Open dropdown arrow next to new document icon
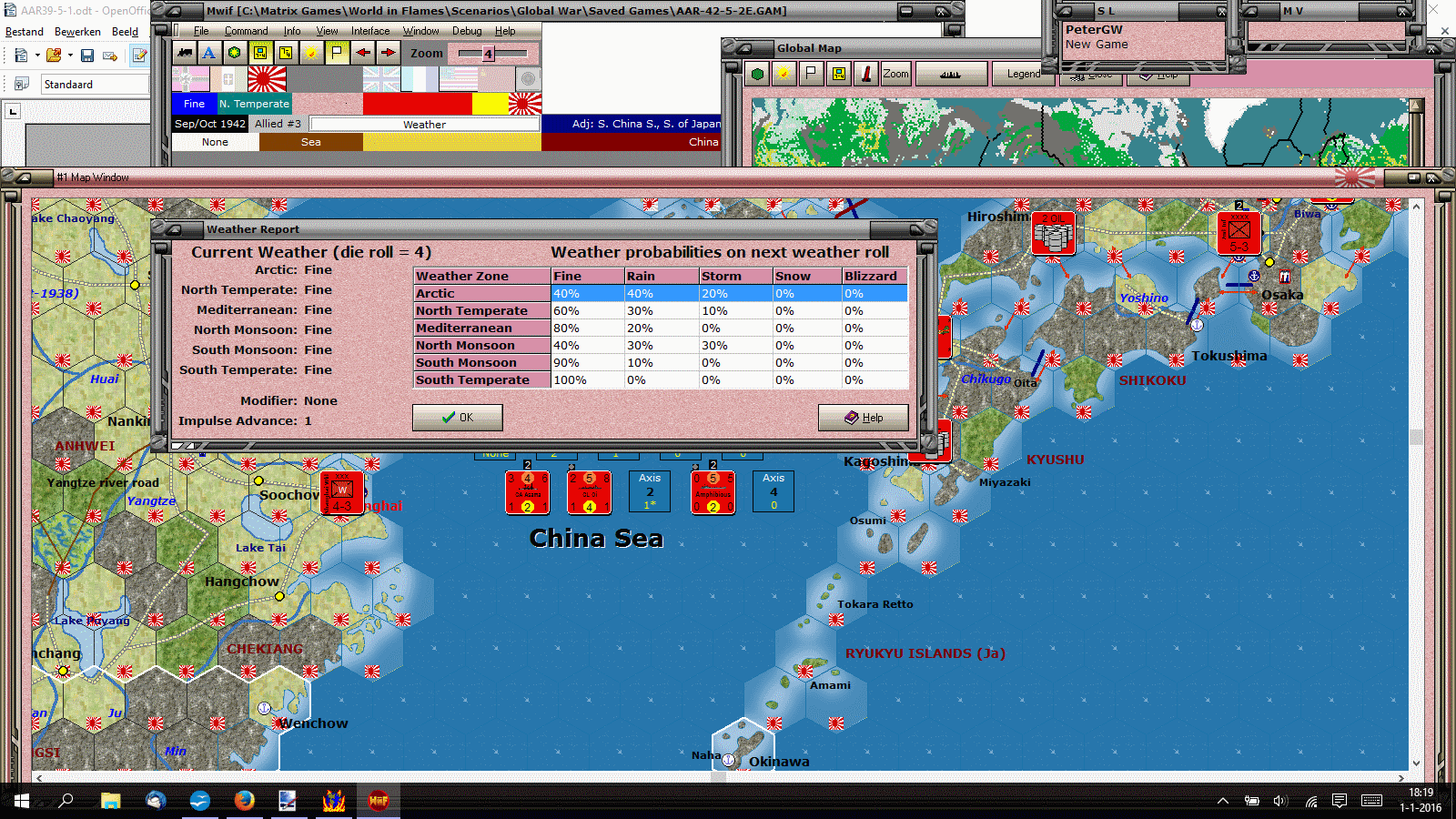This screenshot has height=819, width=1456. tap(37, 56)
